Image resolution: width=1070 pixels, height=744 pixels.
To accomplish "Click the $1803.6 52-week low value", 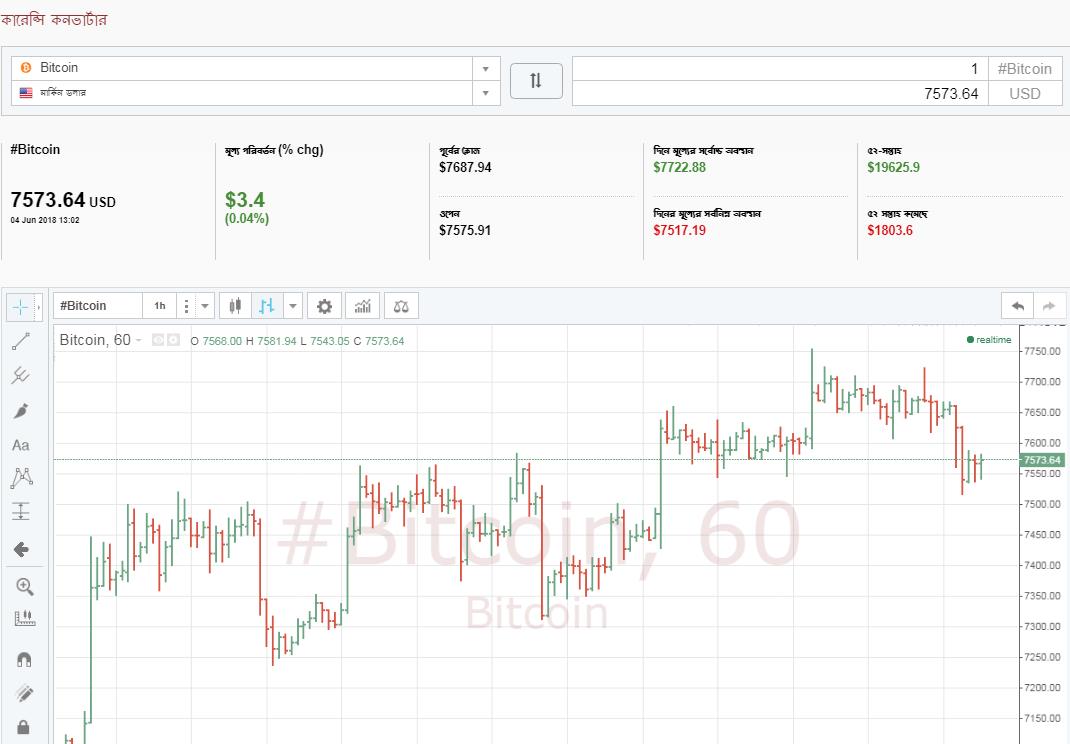I will pyautogui.click(x=890, y=230).
